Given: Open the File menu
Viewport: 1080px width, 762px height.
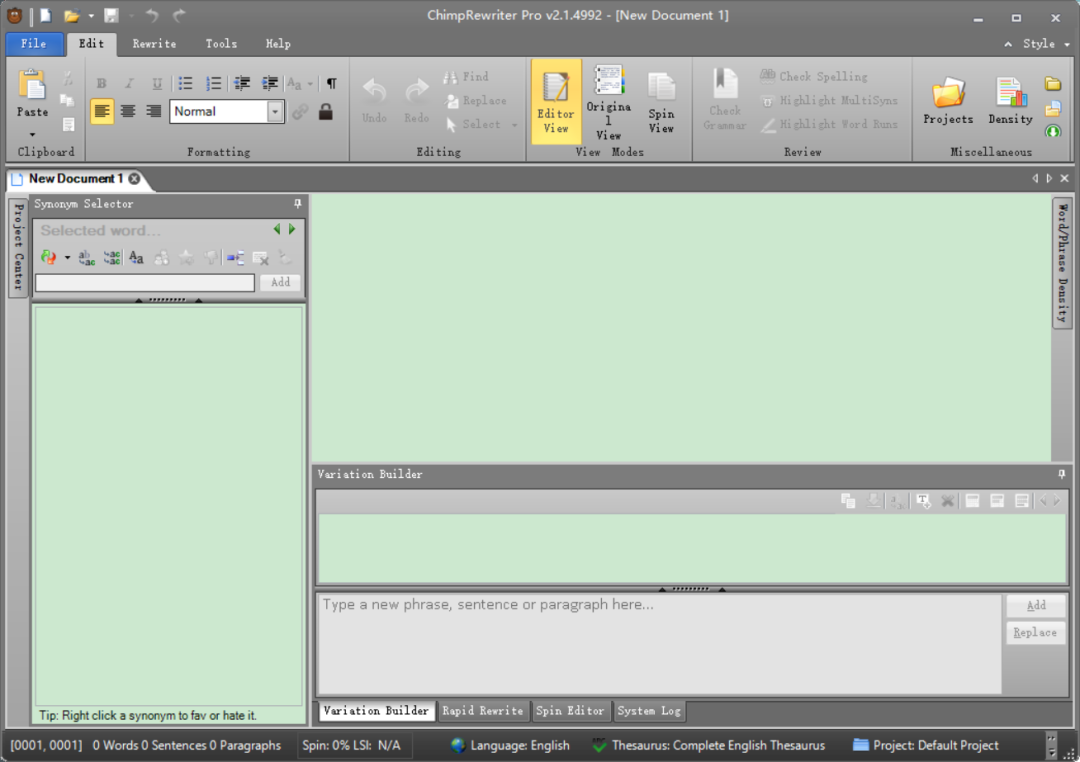Looking at the screenshot, I should 33,43.
